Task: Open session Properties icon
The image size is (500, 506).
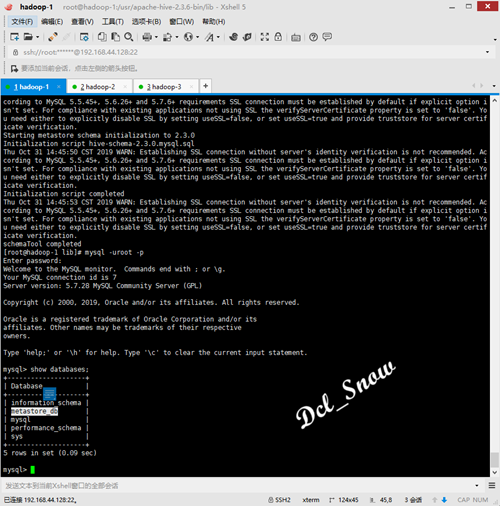Action: coord(84,37)
